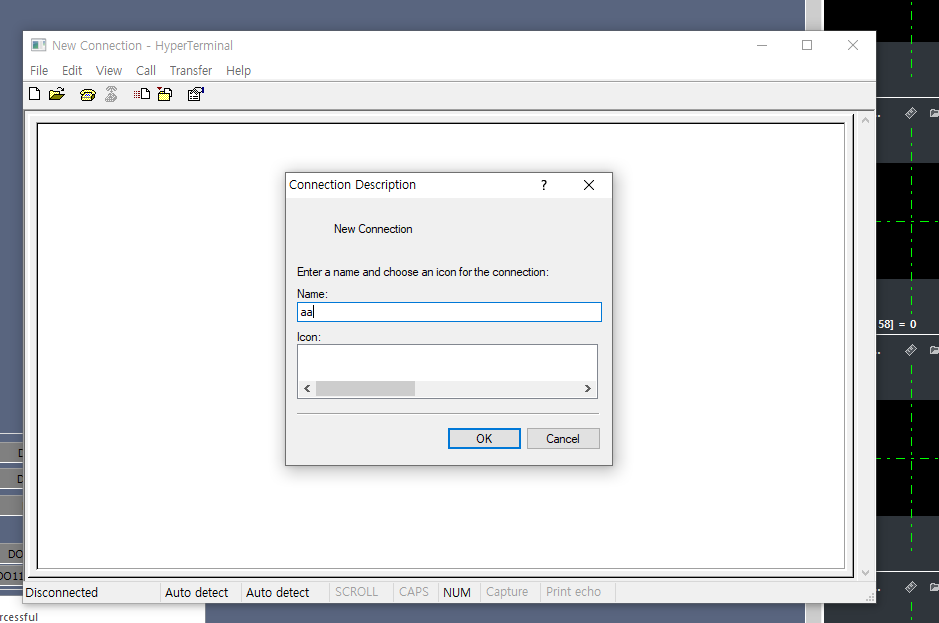Click the Disconnected status bar text
The width and height of the screenshot is (939, 623).
(x=62, y=592)
